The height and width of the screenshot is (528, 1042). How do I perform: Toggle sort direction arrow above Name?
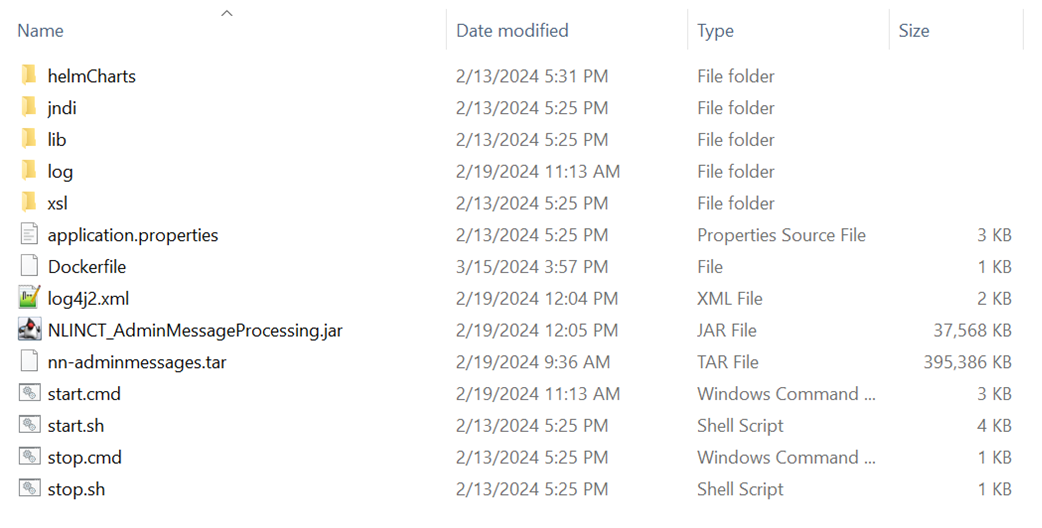pyautogui.click(x=227, y=13)
